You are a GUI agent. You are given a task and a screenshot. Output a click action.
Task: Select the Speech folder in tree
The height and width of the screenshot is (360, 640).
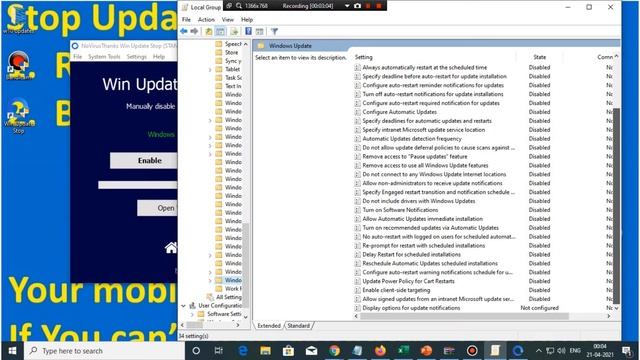pos(233,44)
